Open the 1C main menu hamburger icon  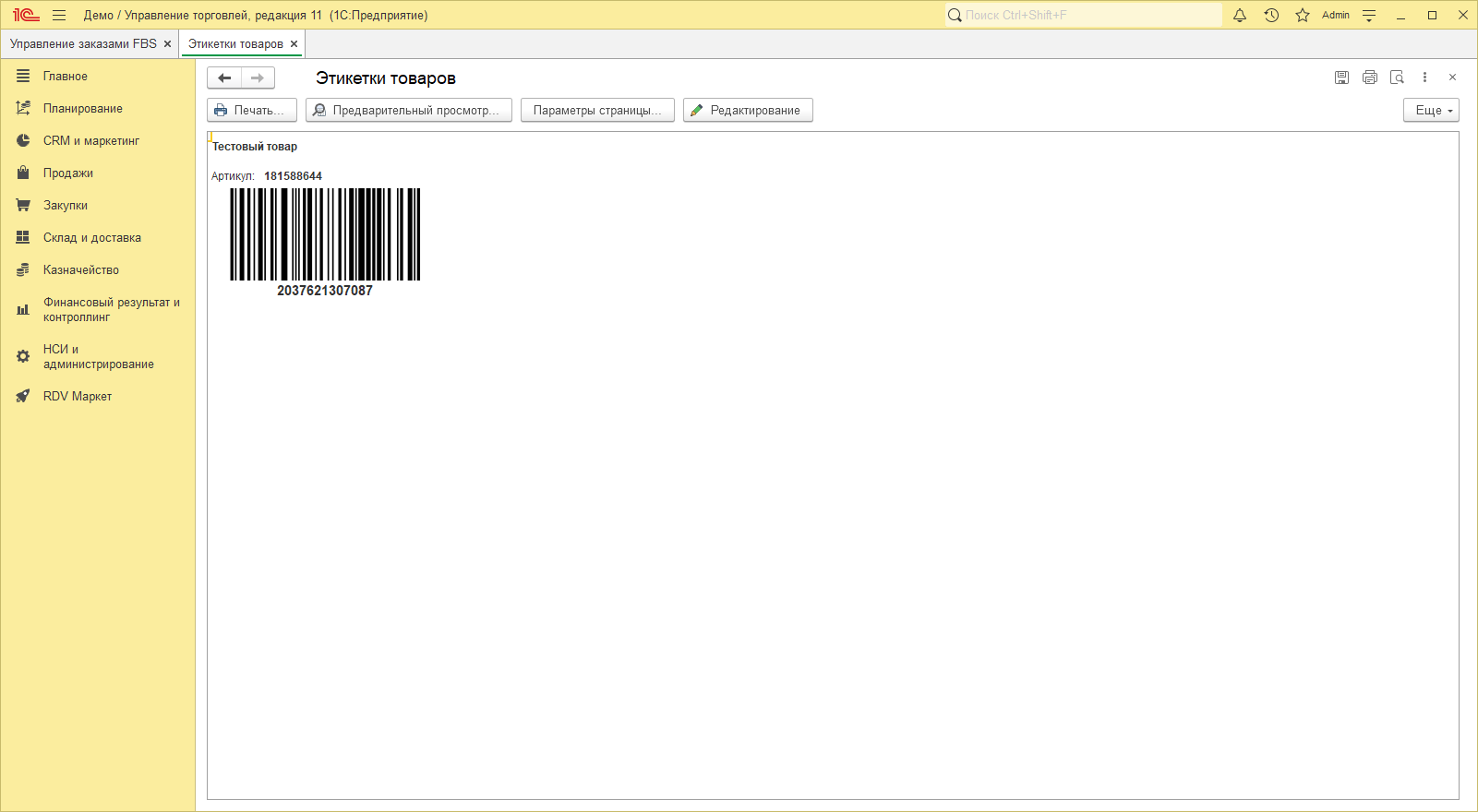tap(59, 15)
